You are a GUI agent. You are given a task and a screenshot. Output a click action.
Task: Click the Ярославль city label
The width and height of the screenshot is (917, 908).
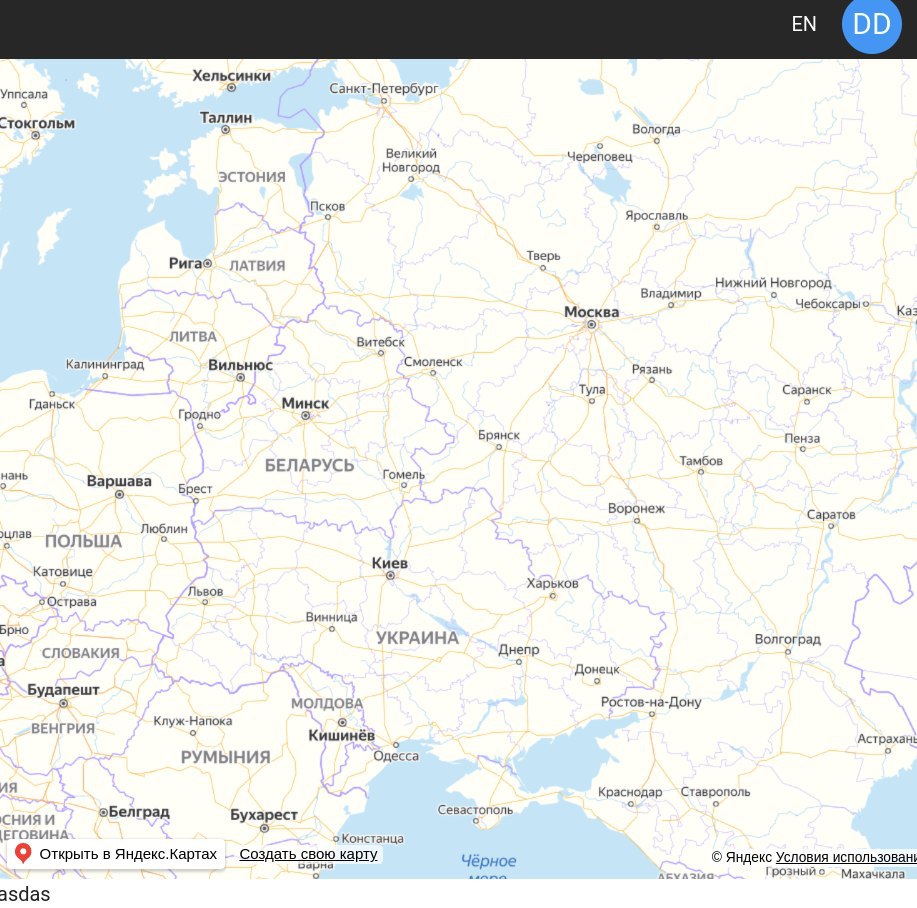click(656, 215)
